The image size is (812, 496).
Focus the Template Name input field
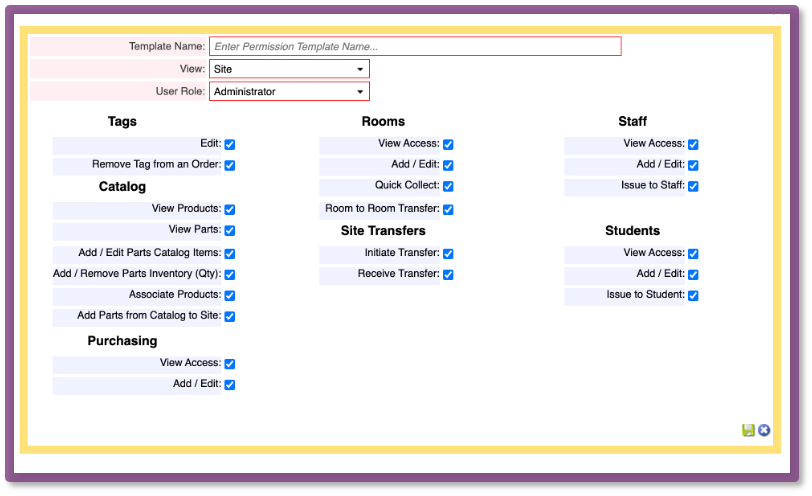[415, 46]
